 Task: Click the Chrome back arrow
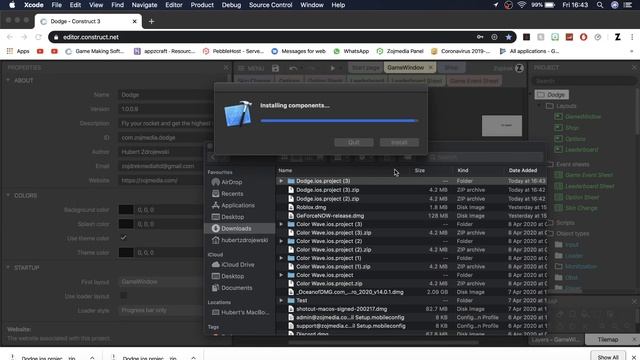10,37
